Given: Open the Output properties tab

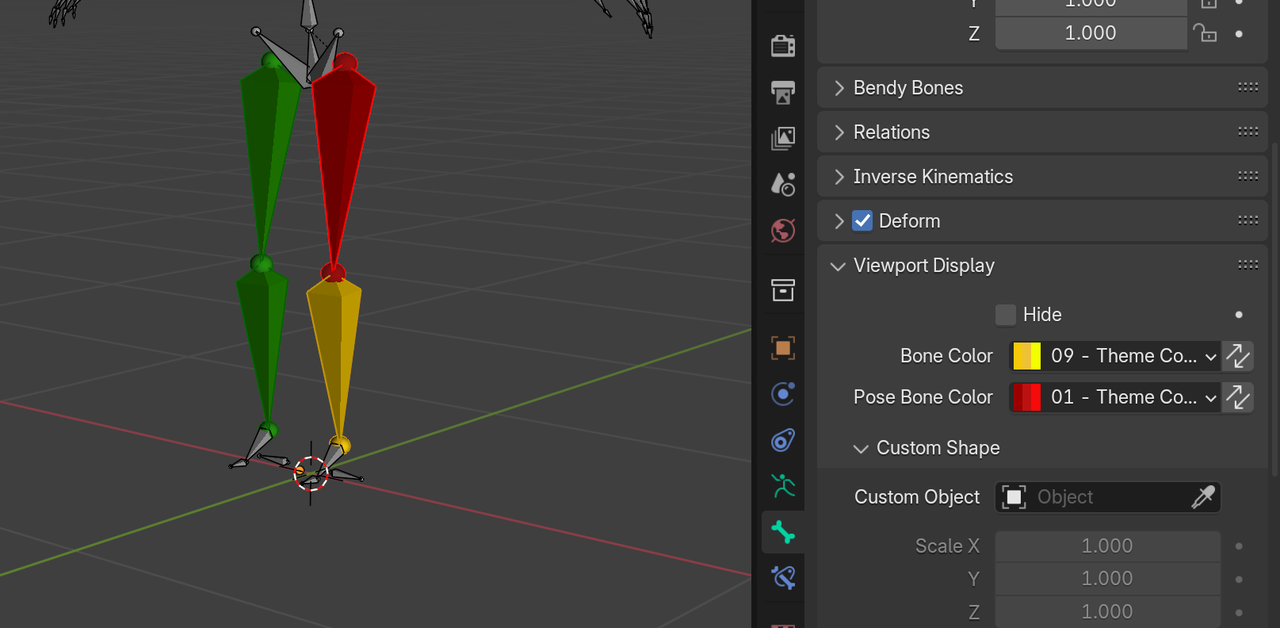Looking at the screenshot, I should coord(783,92).
